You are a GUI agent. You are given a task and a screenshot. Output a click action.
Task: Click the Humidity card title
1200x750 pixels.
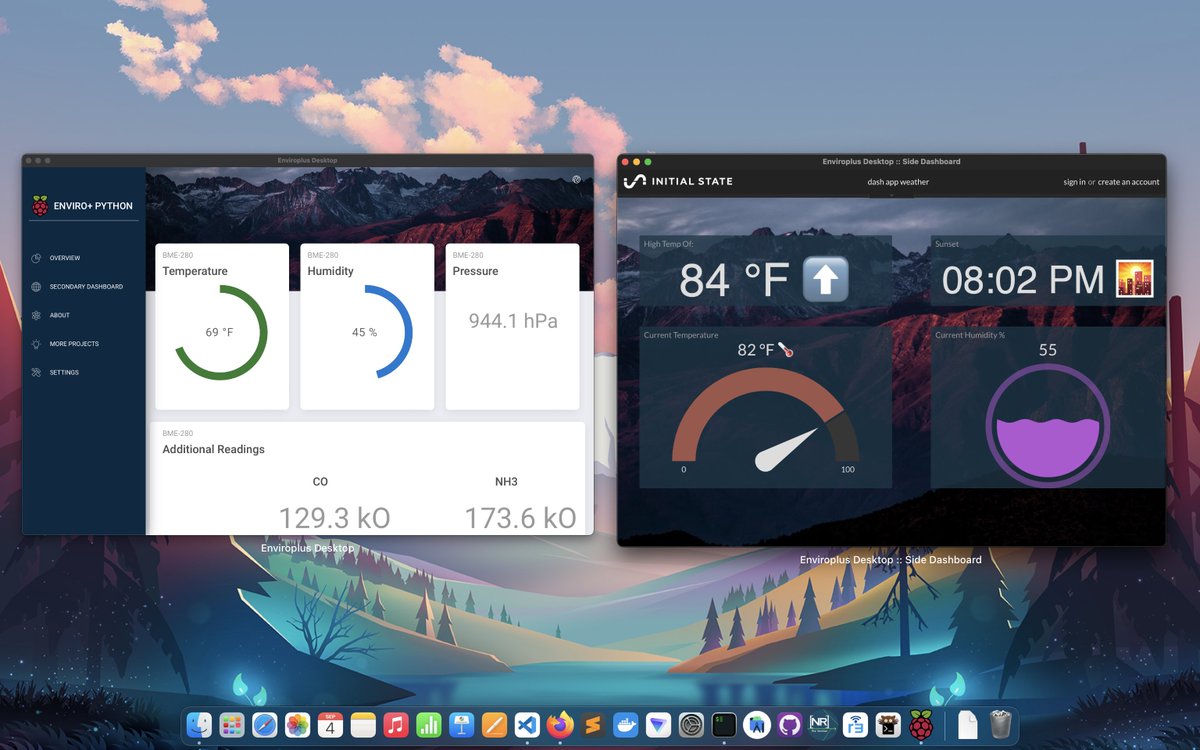[330, 271]
